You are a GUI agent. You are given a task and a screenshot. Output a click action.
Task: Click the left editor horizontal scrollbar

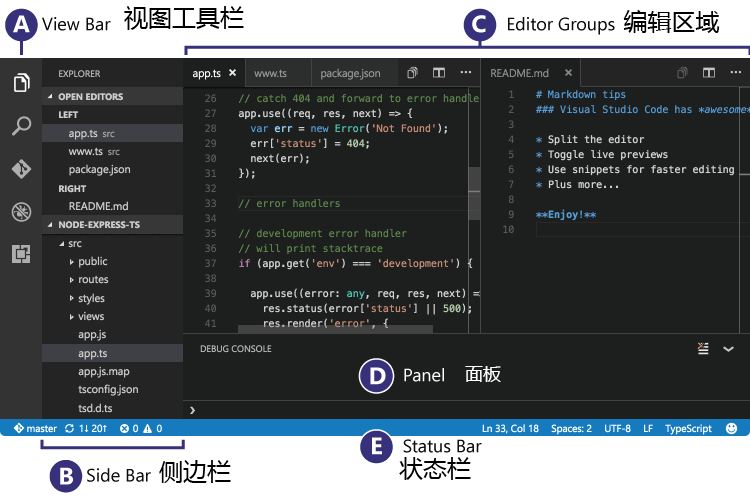click(x=335, y=329)
